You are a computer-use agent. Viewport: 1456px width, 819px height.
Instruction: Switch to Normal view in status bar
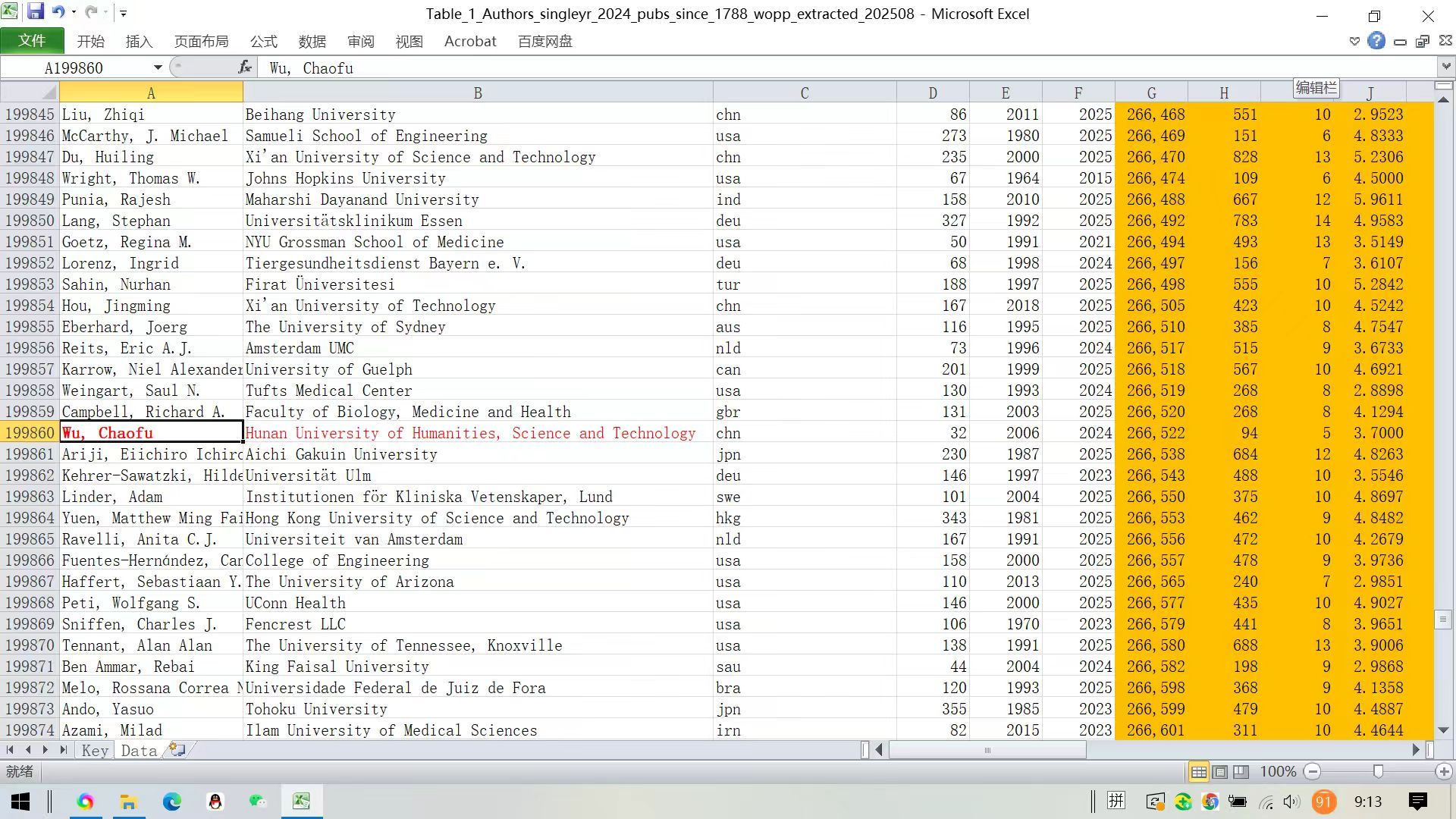1199,772
